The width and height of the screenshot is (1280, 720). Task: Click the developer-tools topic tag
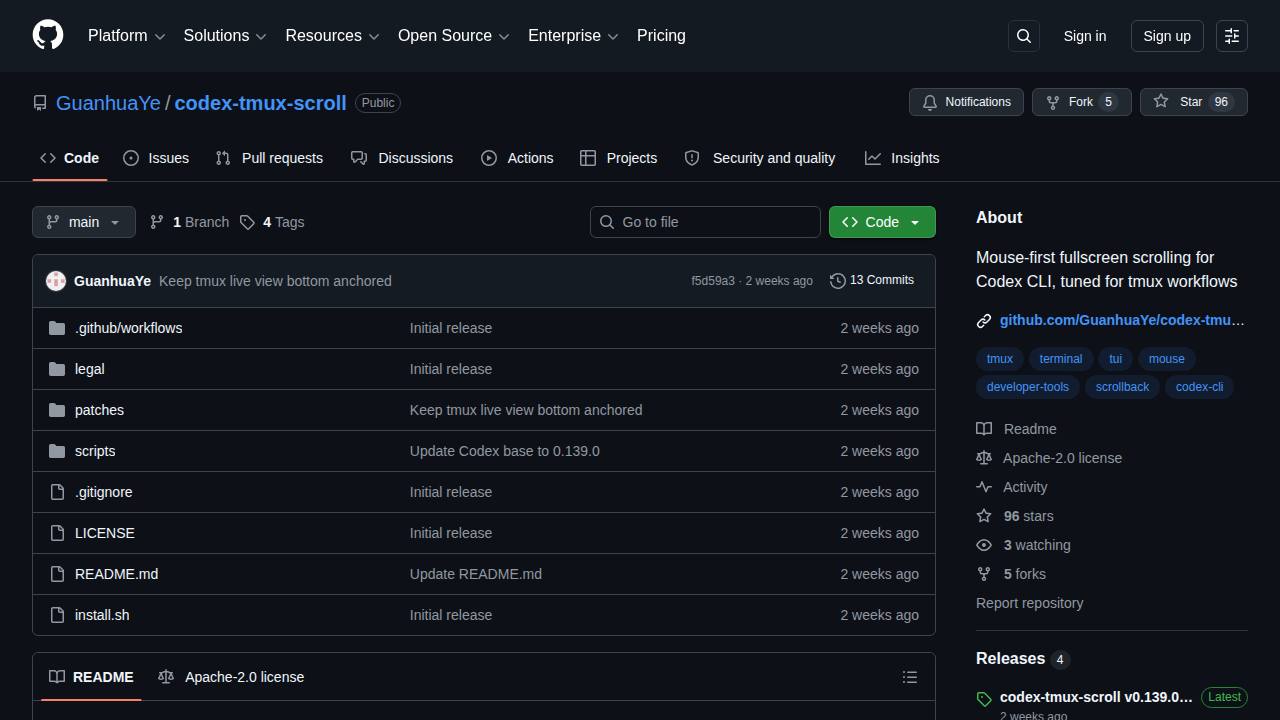[1027, 387]
